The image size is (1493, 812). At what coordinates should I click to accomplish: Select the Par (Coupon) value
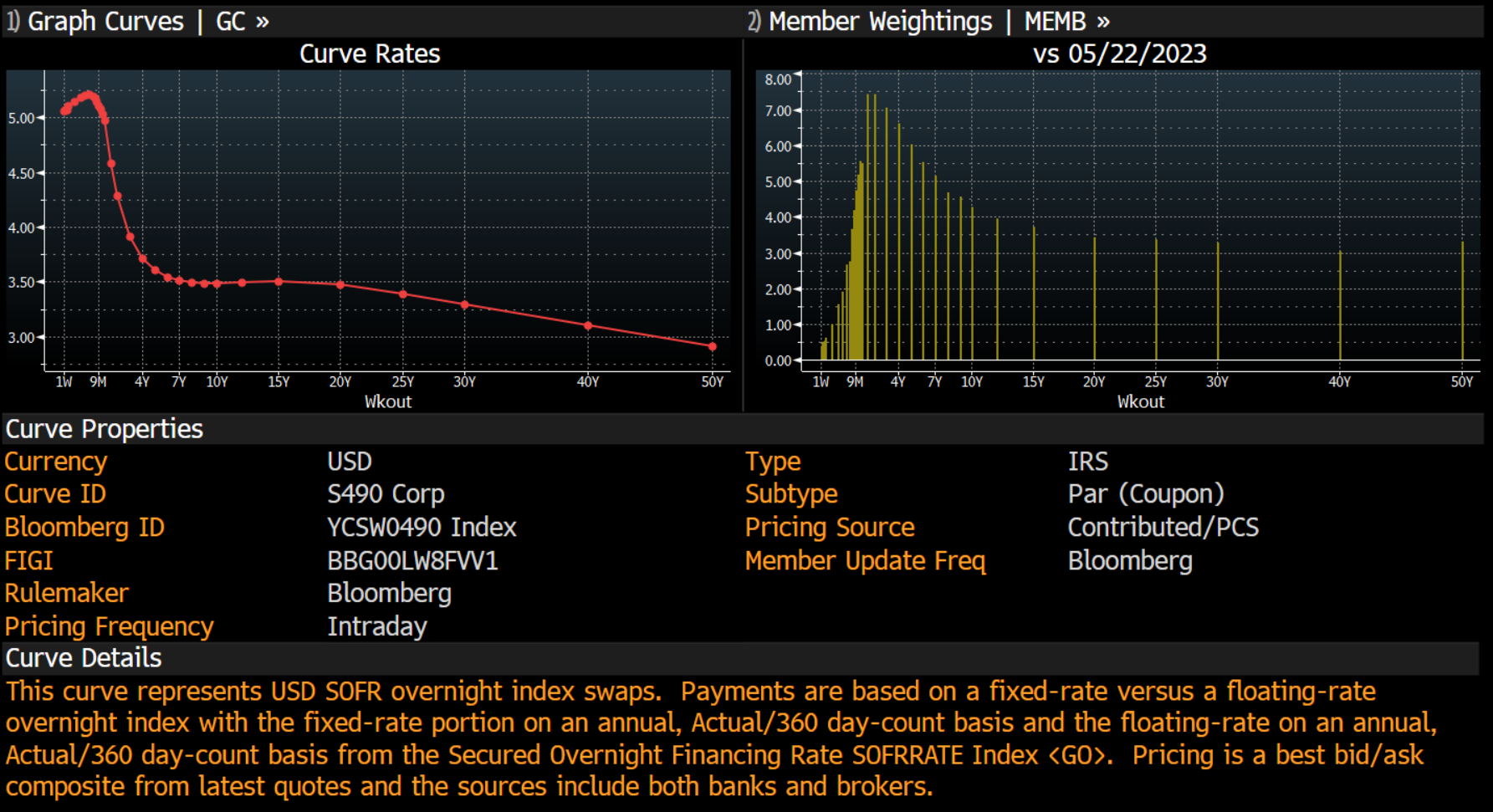tap(1146, 494)
